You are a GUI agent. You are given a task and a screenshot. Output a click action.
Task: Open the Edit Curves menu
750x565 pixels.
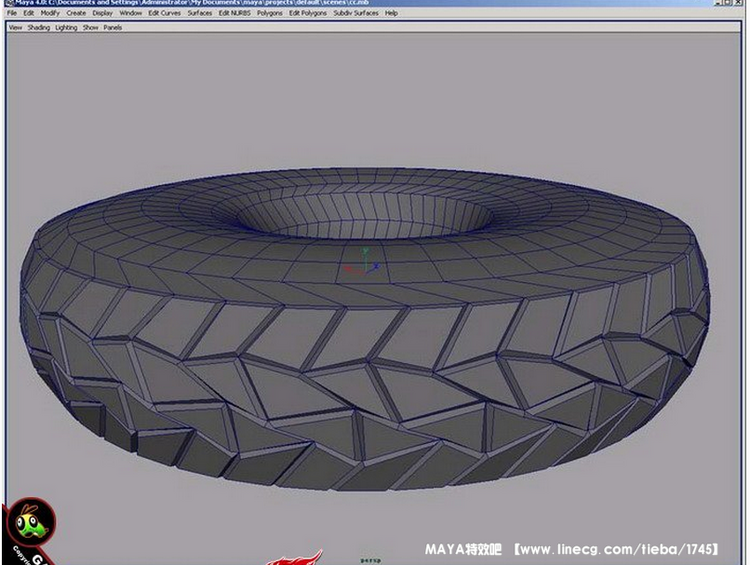click(x=164, y=13)
